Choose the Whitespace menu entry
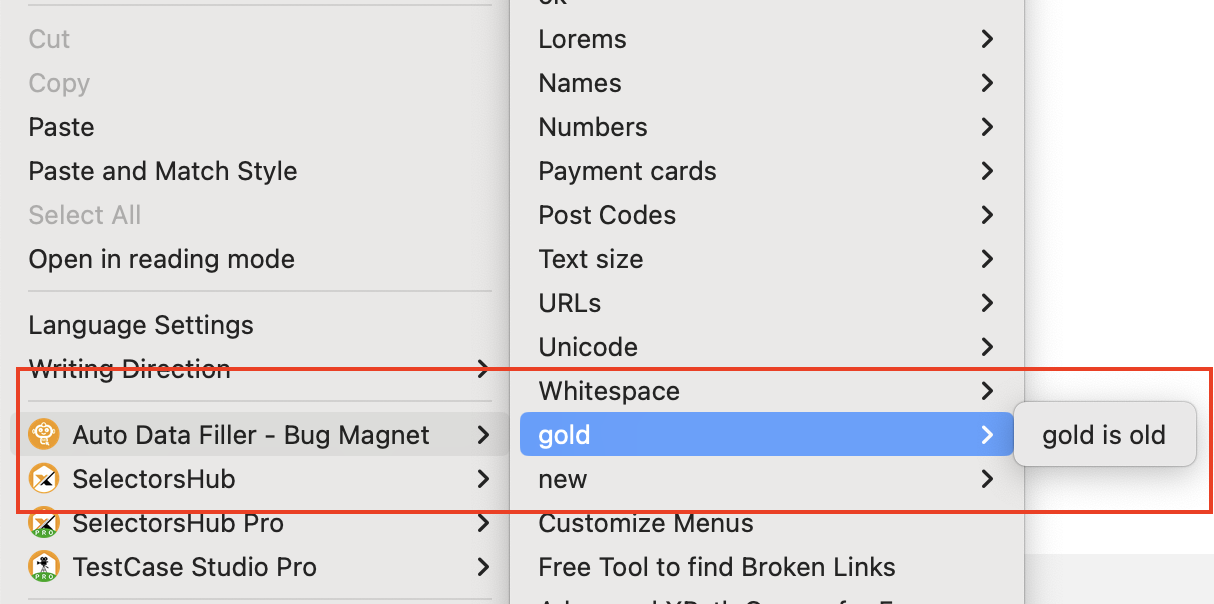This screenshot has height=604, width=1214. (609, 391)
